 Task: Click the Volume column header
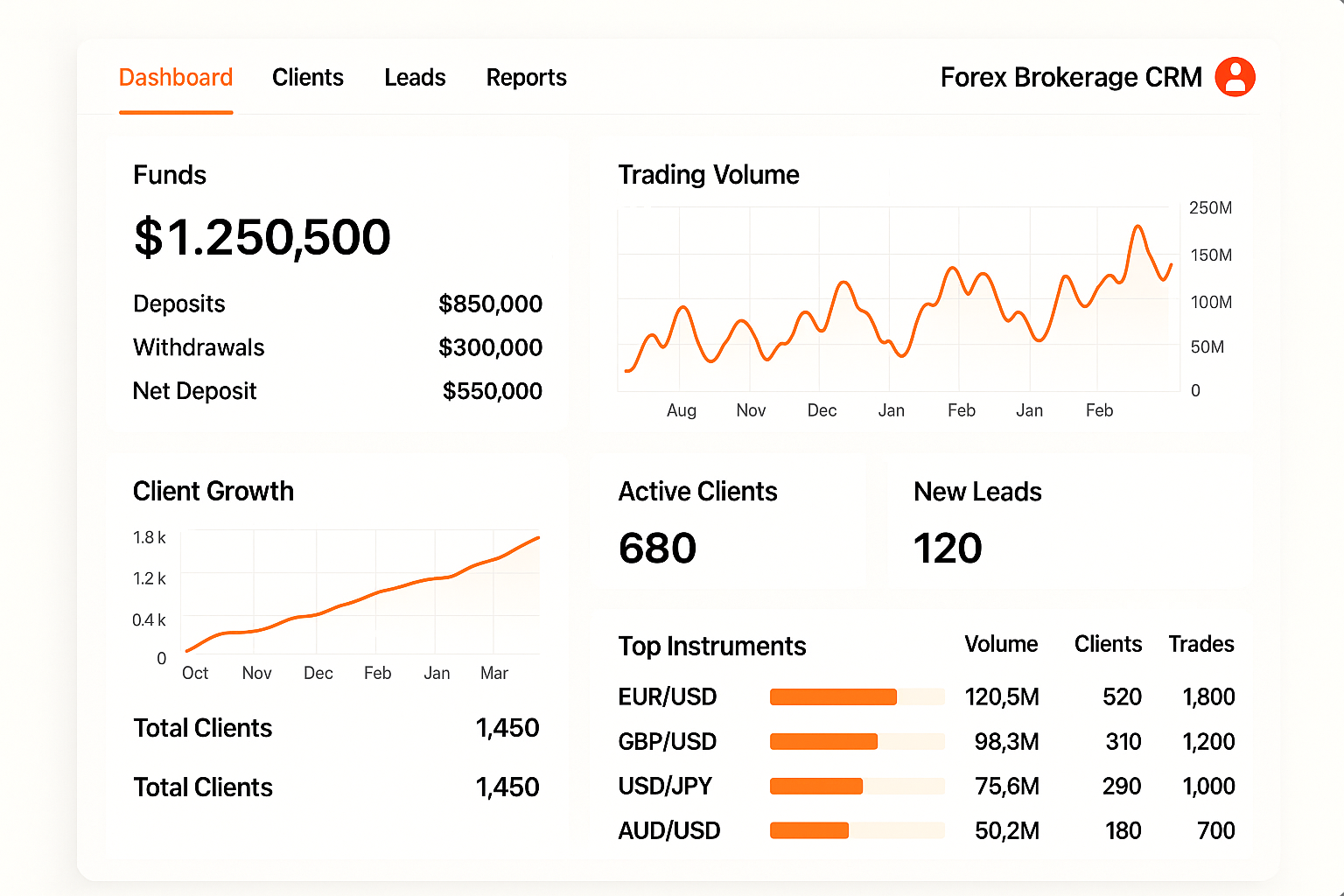(1000, 645)
